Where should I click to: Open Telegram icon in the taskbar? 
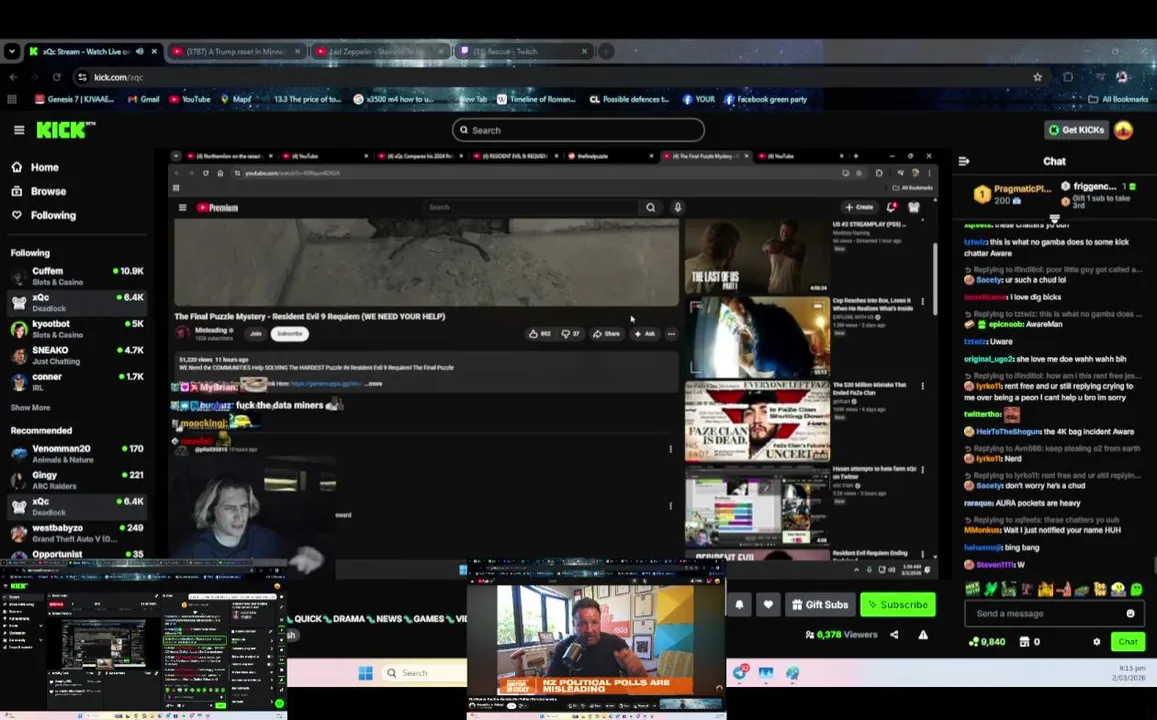pyautogui.click(x=740, y=673)
